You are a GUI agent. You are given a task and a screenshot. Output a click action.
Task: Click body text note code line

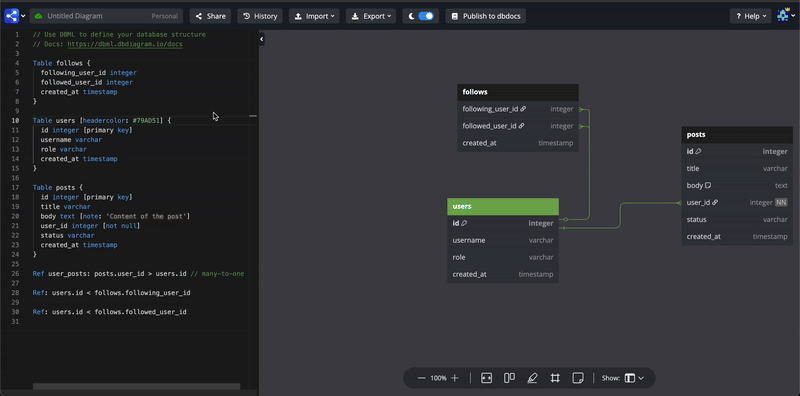pos(115,216)
